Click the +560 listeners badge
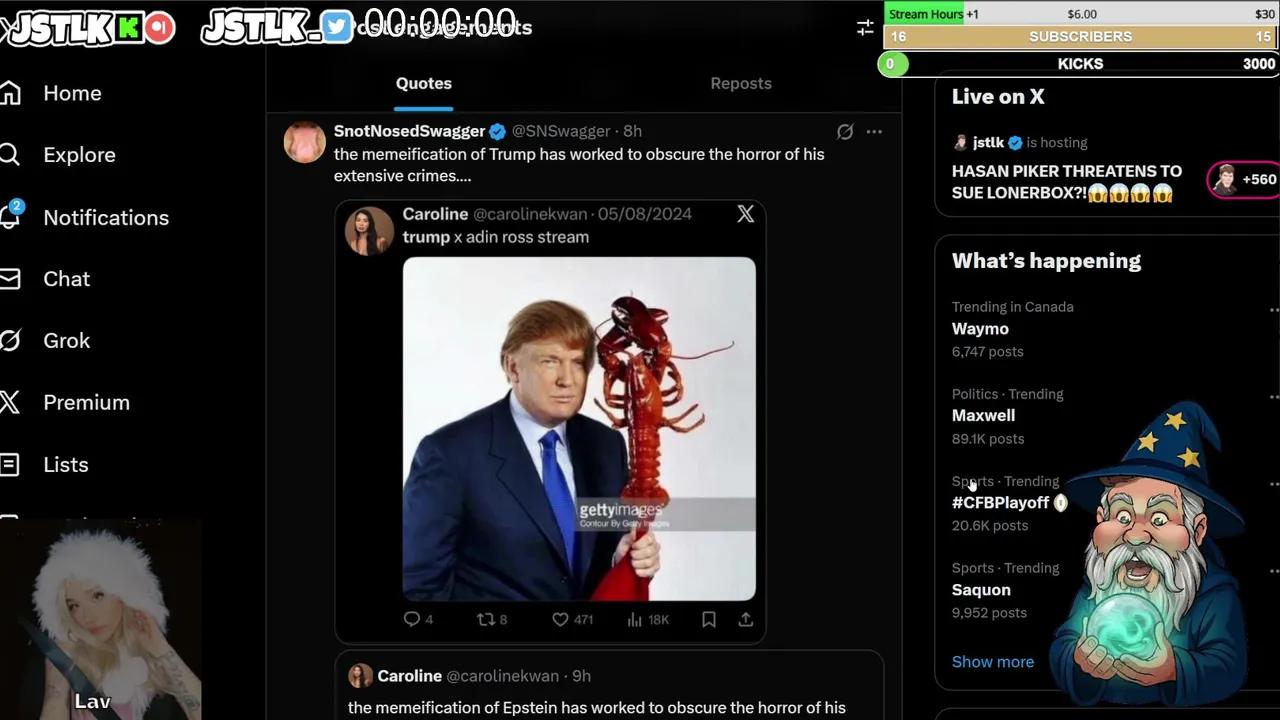1280x720 pixels. [x=1244, y=180]
